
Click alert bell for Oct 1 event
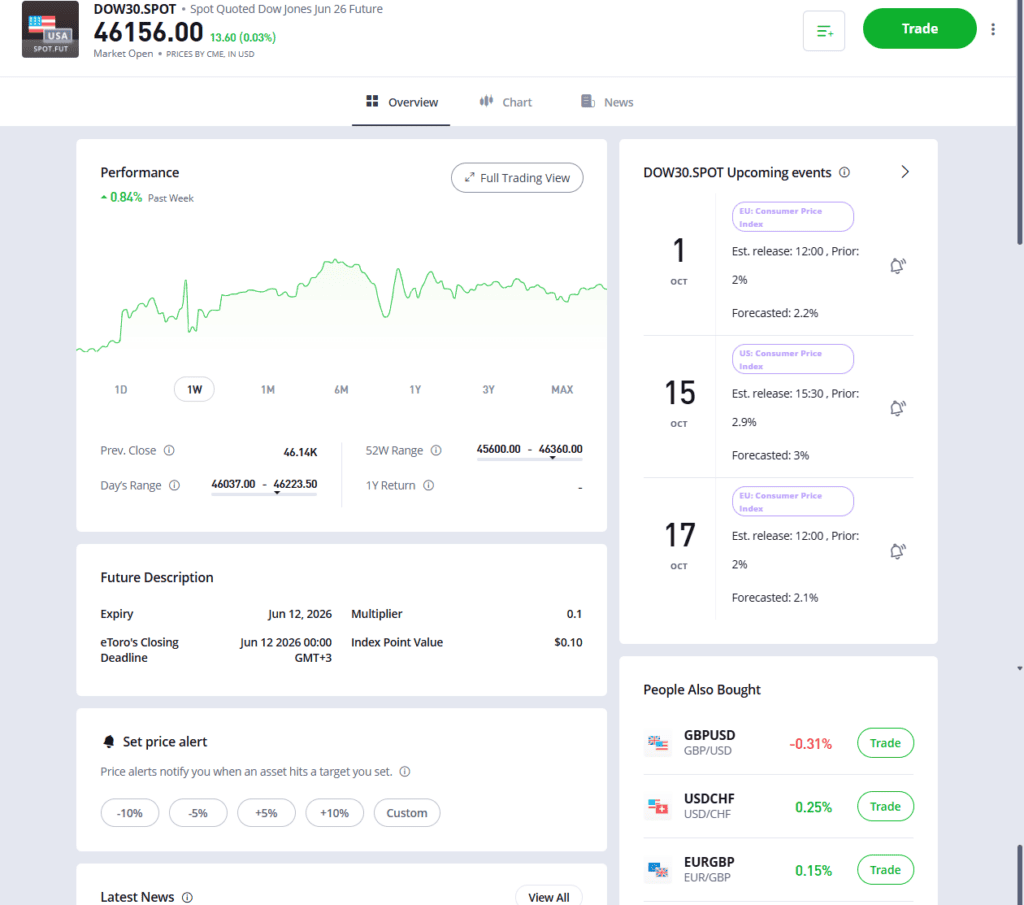click(x=897, y=266)
